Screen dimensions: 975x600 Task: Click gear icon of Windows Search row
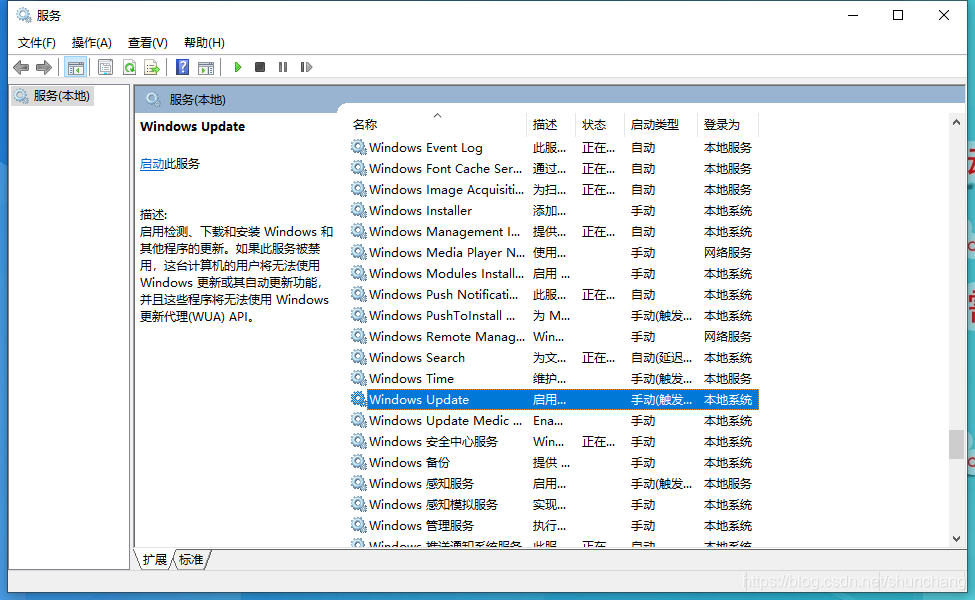(358, 358)
